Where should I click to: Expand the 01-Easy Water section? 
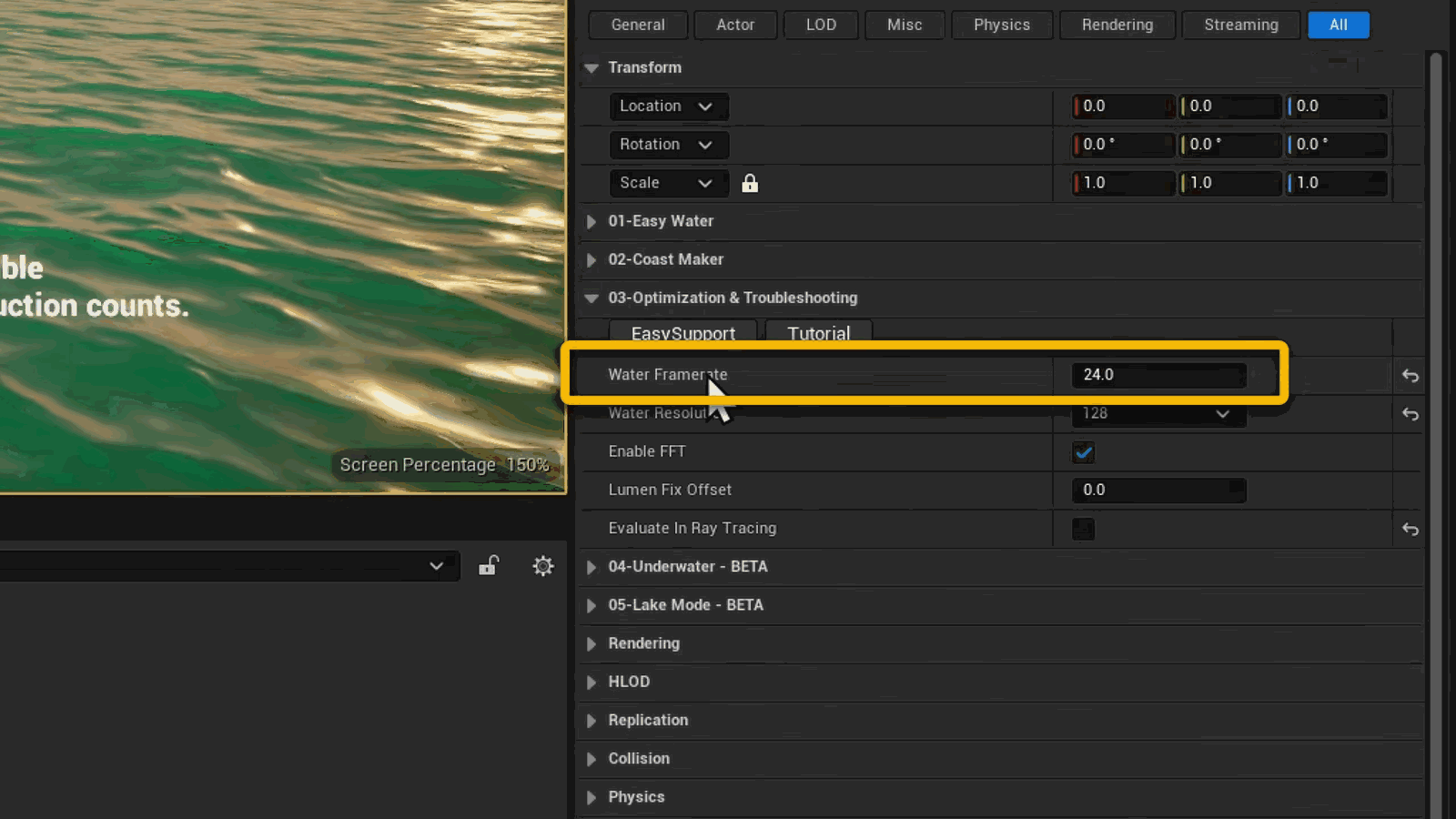tap(591, 222)
